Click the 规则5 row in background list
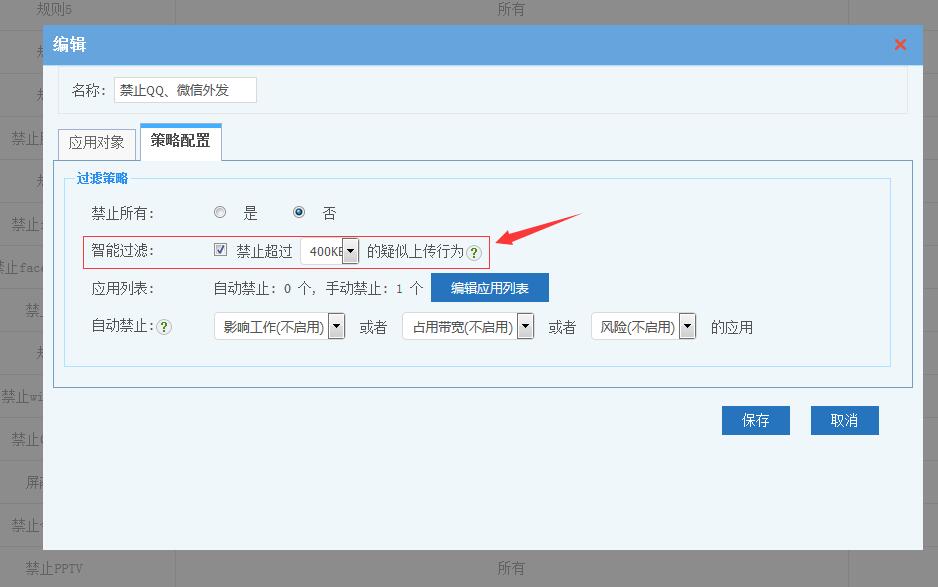This screenshot has height=587, width=938. [55, 9]
